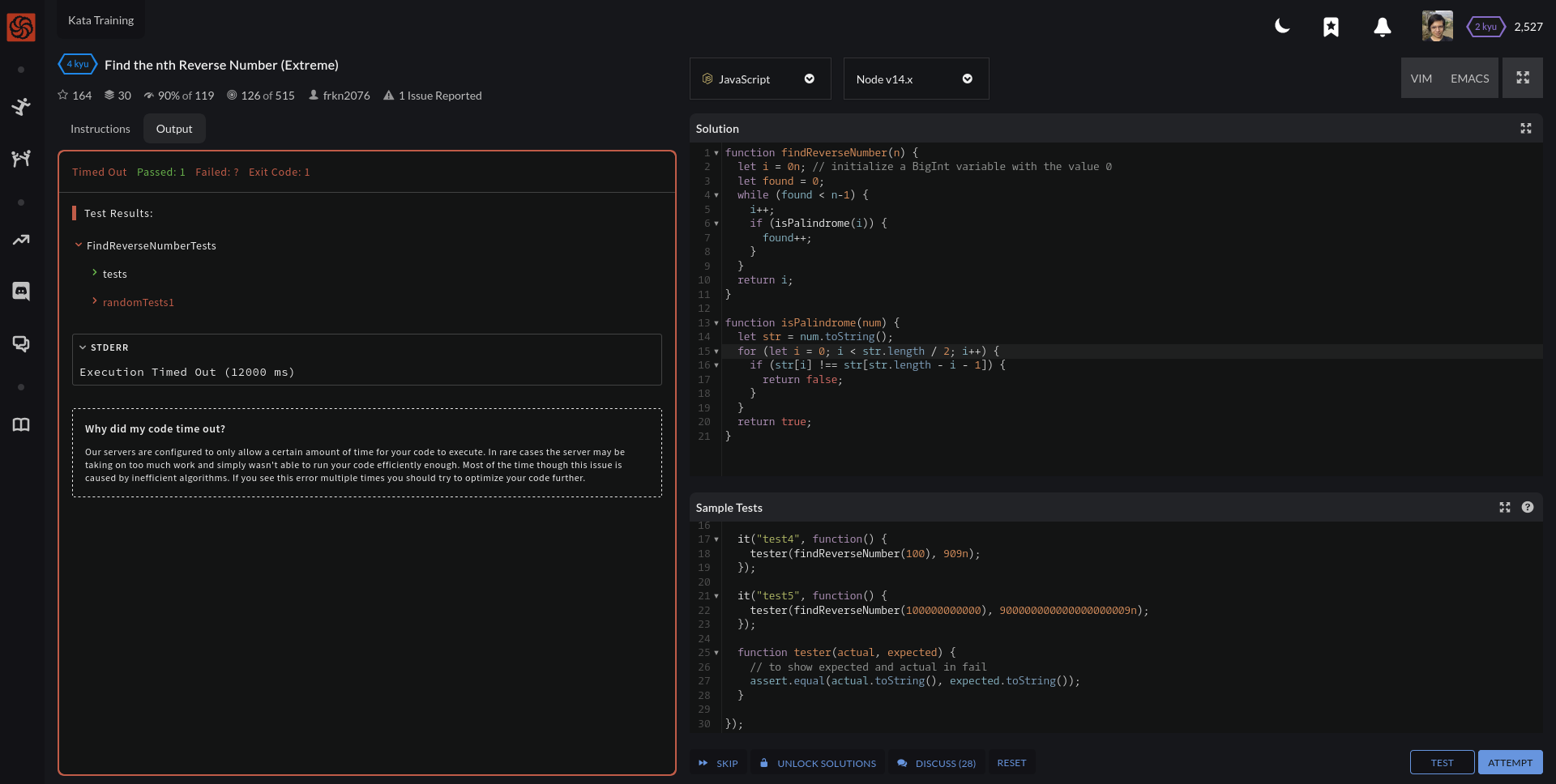Expand the randomTests1 result

pos(138,302)
